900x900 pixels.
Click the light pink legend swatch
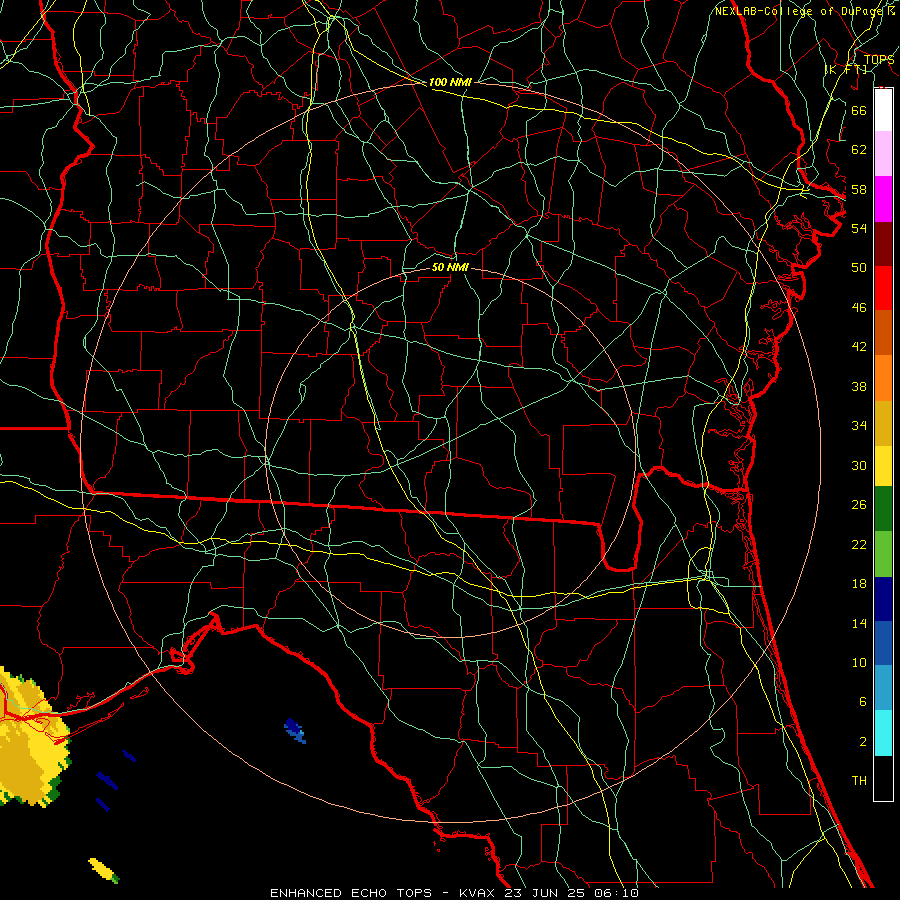coord(883,153)
